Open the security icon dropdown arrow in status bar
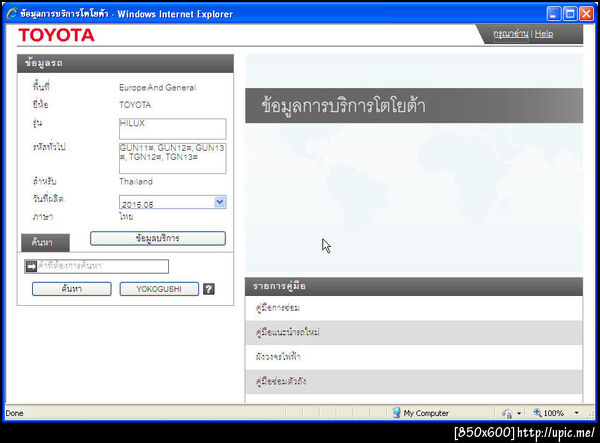600x443 pixels. (x=519, y=413)
